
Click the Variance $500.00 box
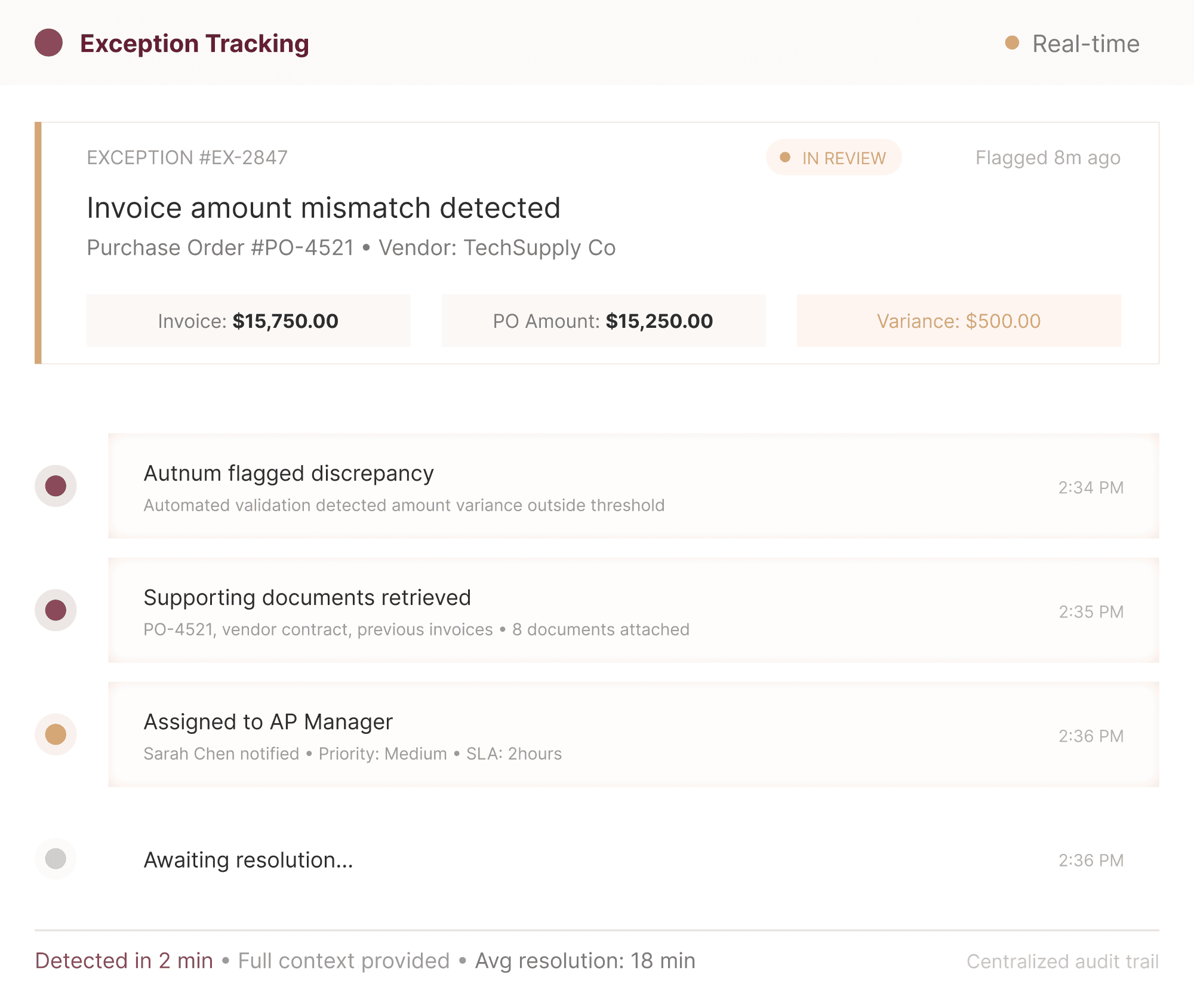(958, 321)
